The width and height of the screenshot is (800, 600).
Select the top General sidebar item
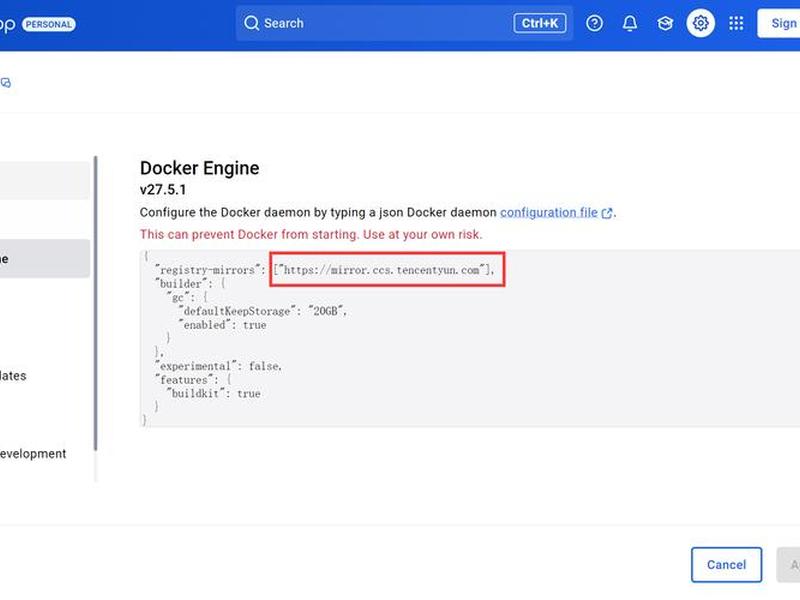[x=44, y=181]
